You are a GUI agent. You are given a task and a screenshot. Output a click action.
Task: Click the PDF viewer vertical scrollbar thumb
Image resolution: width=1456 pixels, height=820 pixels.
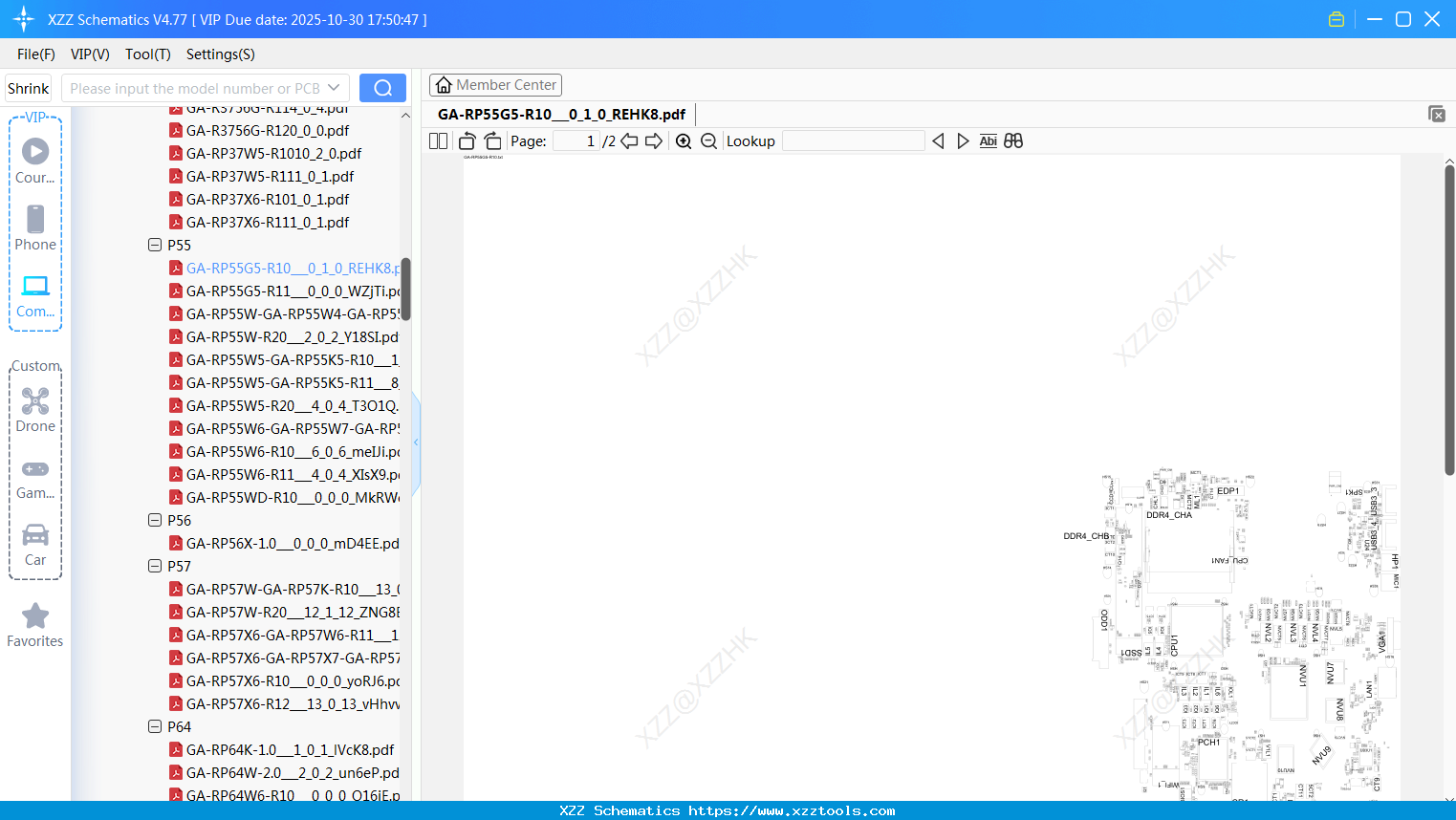1449,319
